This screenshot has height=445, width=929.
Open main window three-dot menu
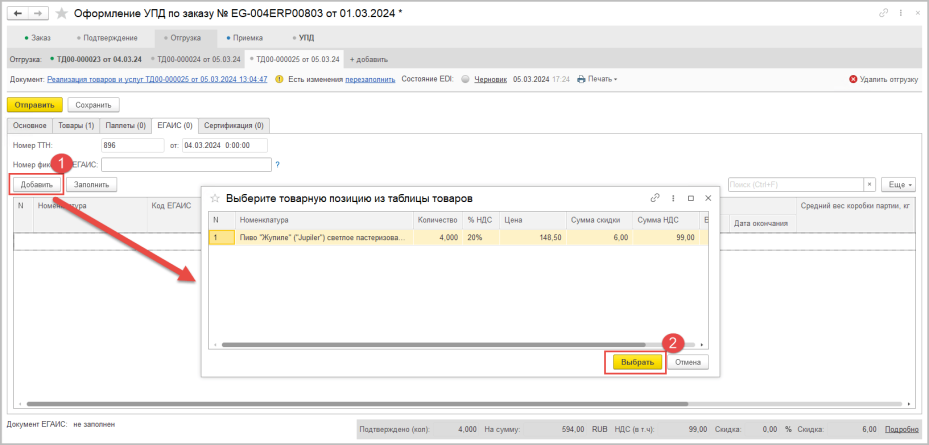point(901,12)
